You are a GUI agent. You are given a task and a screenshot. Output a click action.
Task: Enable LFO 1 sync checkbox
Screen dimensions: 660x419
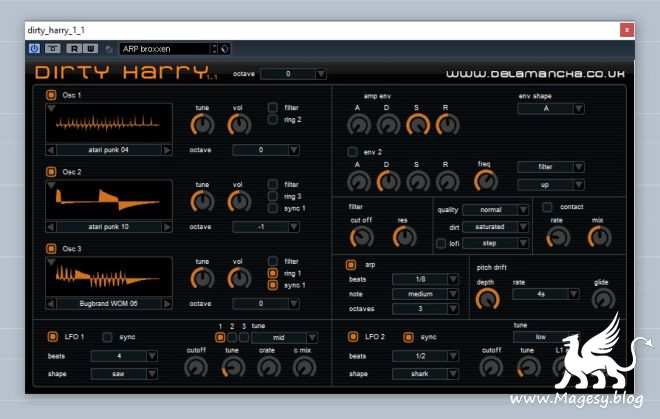[x=107, y=337]
